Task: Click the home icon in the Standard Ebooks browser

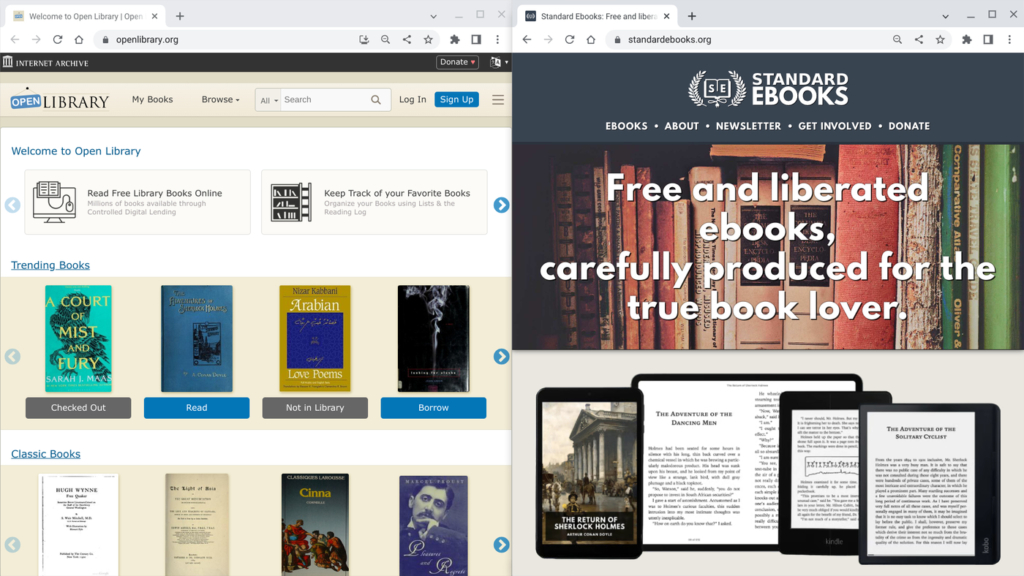Action: tap(590, 41)
